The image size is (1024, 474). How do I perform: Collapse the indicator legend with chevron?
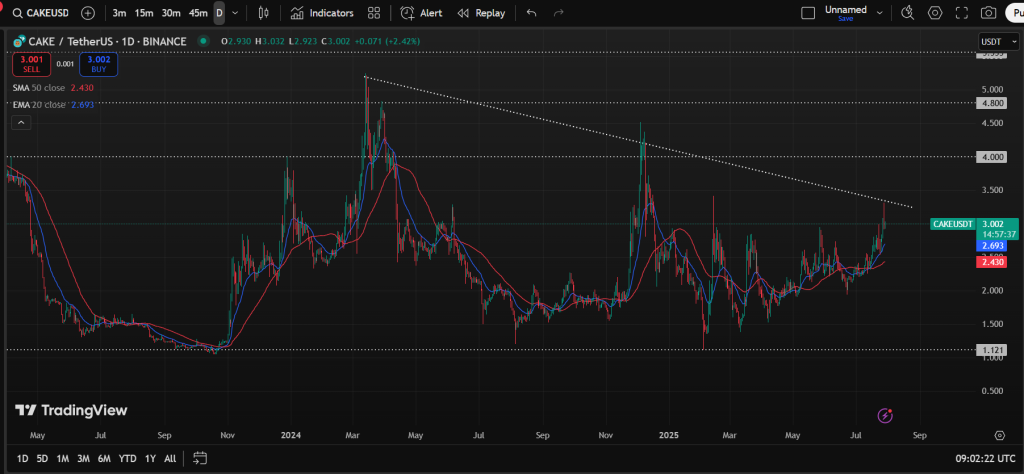(x=21, y=122)
